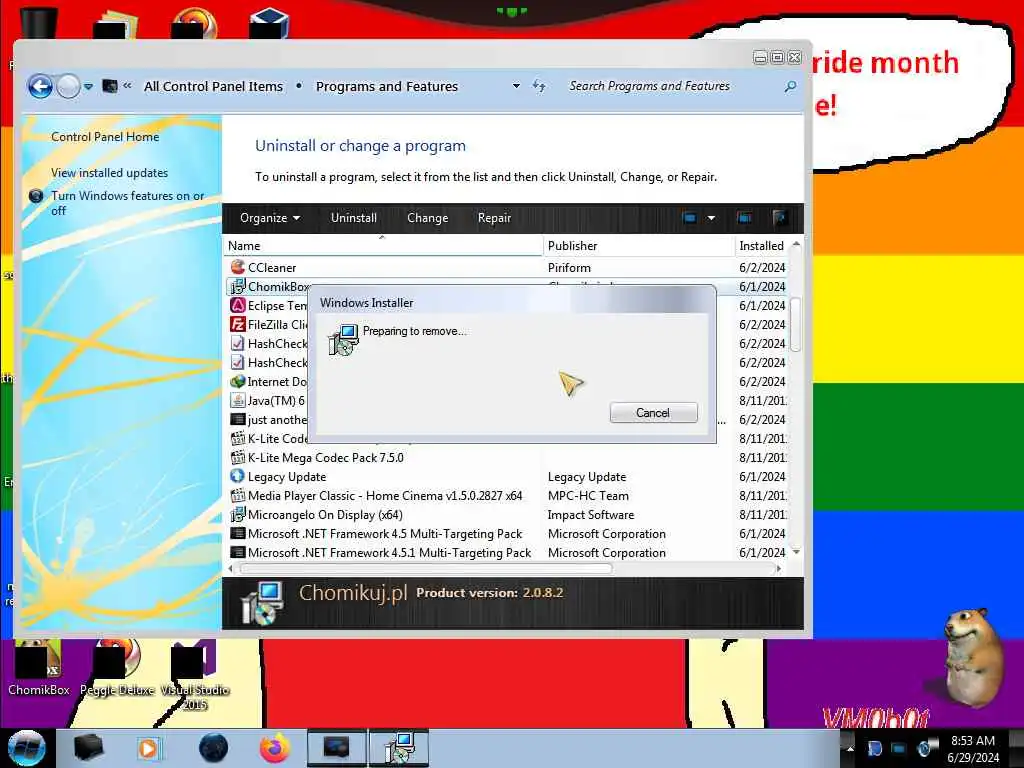Open the Windows Start orb
Viewport: 1024px width, 768px height.
[x=26, y=748]
